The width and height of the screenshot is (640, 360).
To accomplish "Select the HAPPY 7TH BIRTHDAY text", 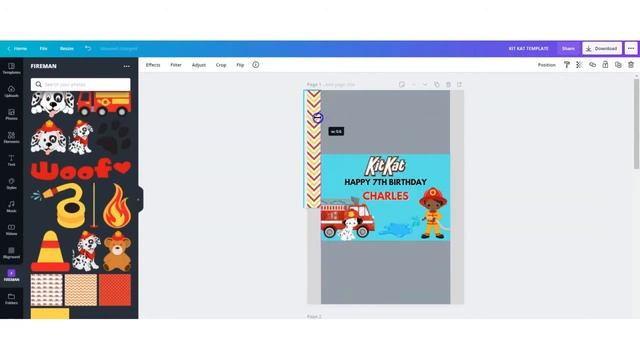I will (x=385, y=182).
